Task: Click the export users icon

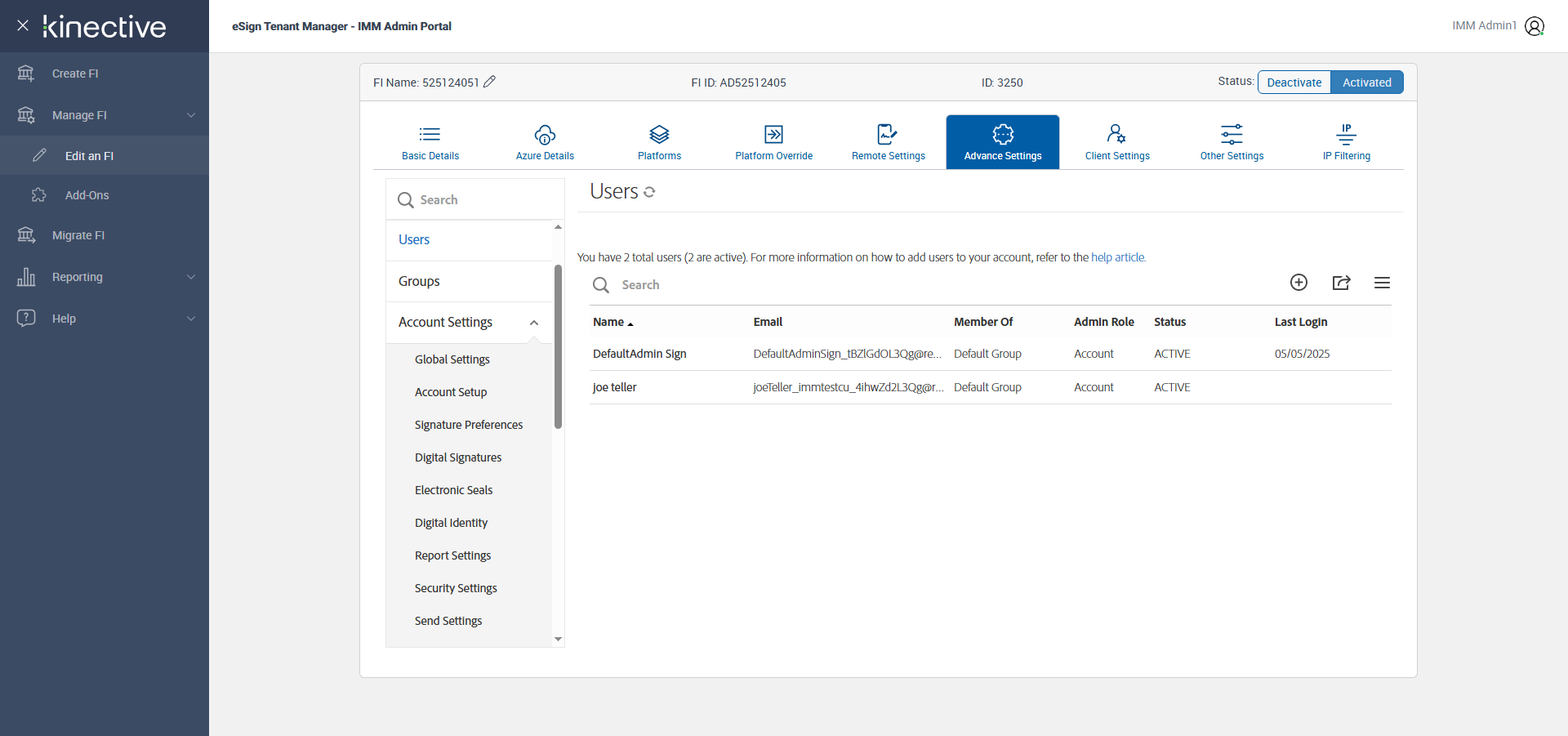Action: click(x=1341, y=283)
